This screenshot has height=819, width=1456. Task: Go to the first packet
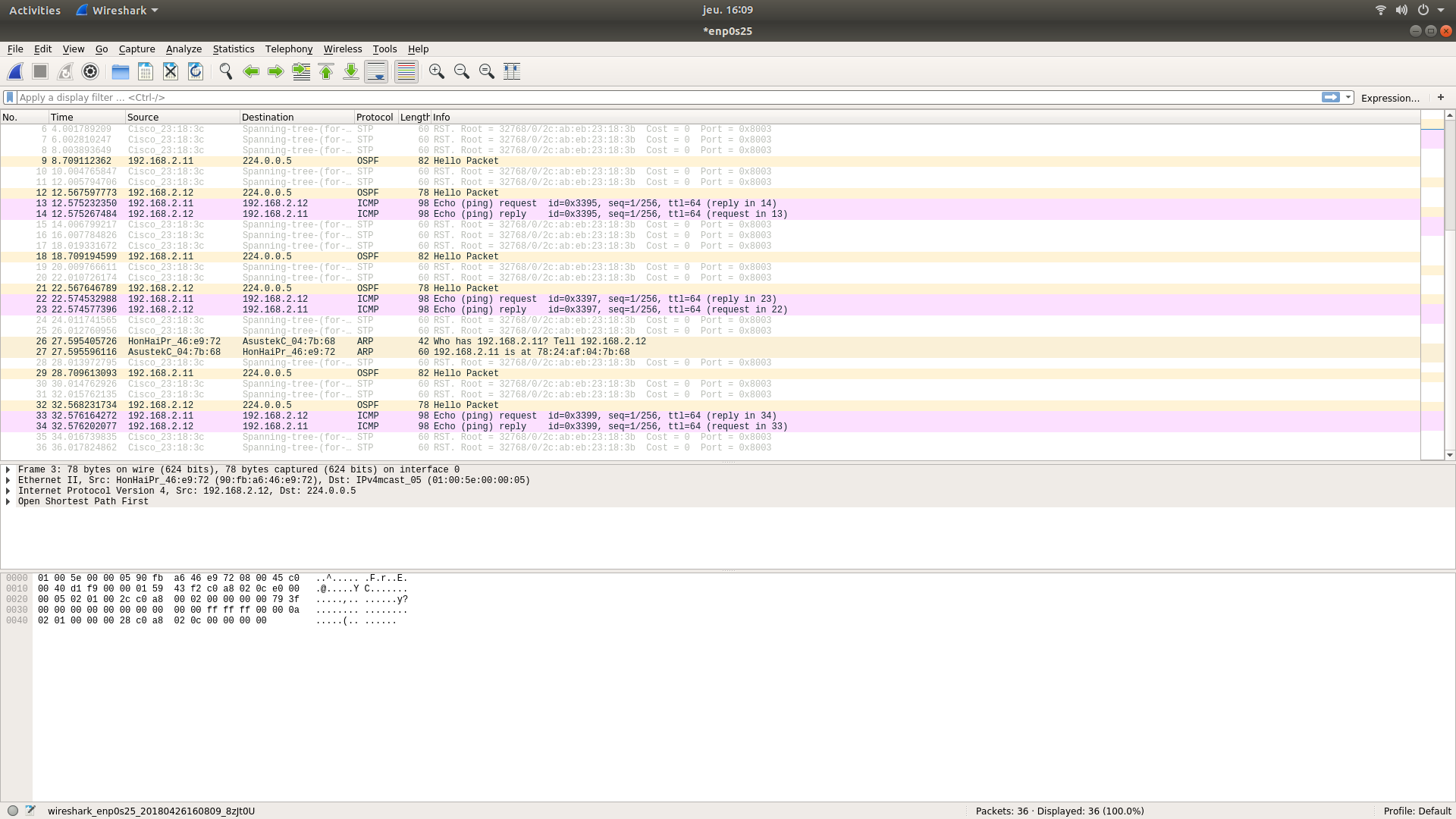click(326, 71)
